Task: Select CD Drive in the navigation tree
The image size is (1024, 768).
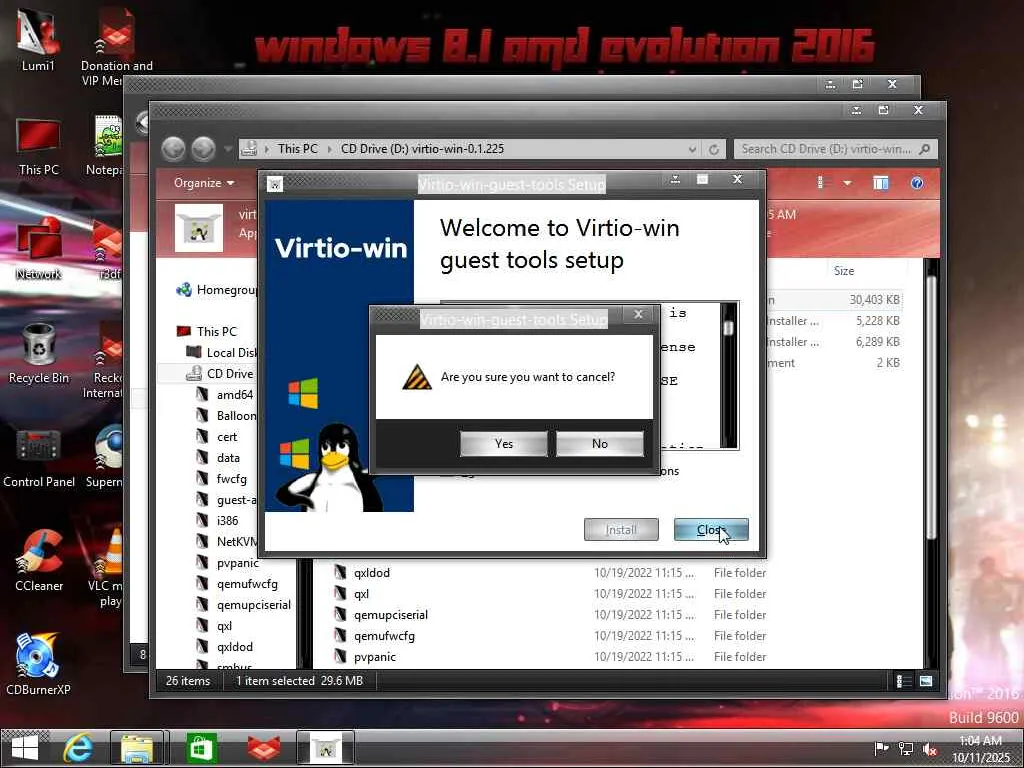Action: tap(221, 374)
